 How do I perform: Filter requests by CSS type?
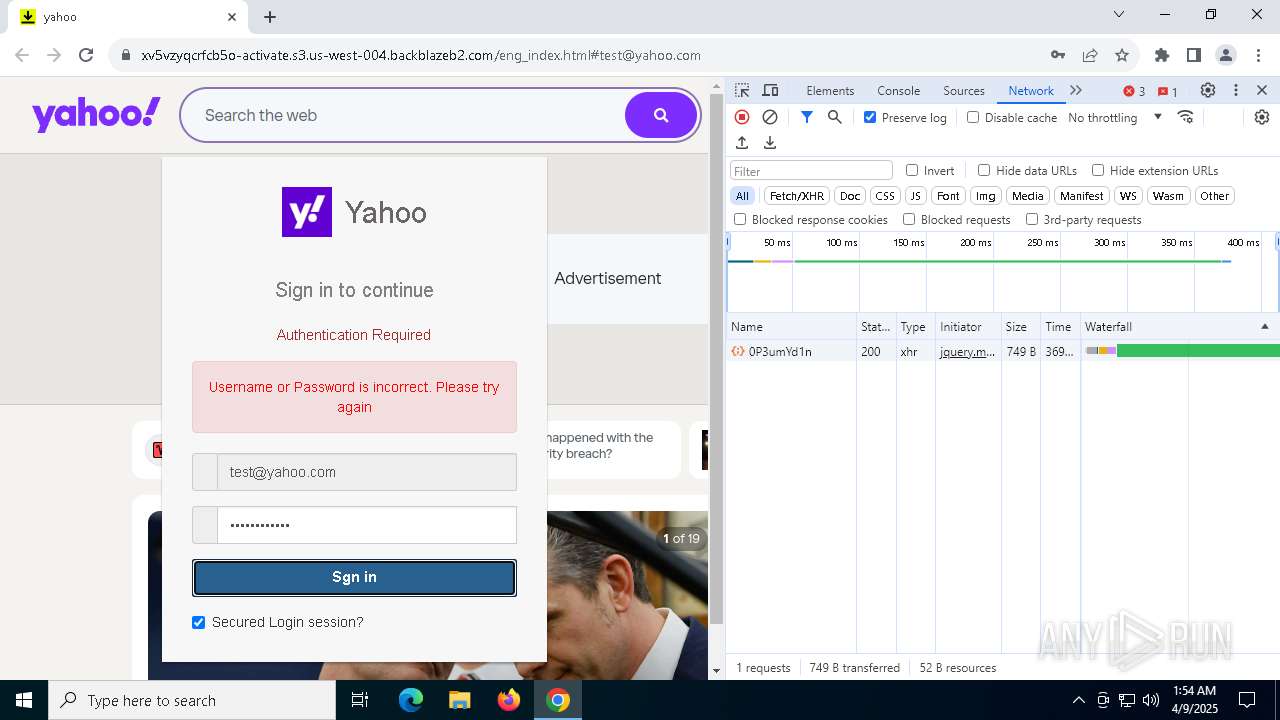[885, 196]
